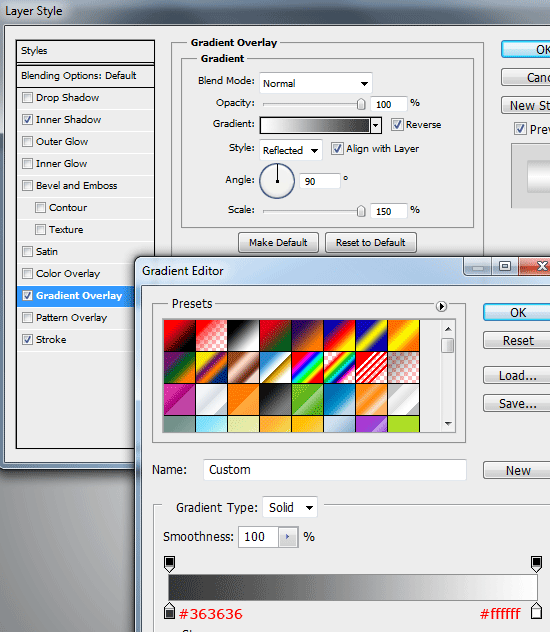
Task: Click the Scale slider handle
Action: (361, 211)
